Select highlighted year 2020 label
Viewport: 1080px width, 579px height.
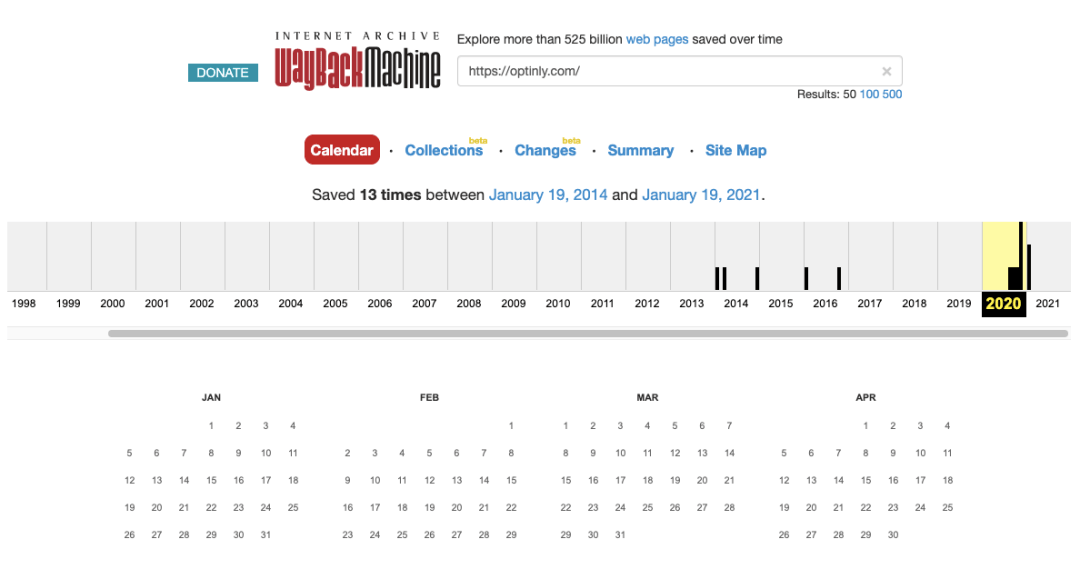pyautogui.click(x=1004, y=304)
